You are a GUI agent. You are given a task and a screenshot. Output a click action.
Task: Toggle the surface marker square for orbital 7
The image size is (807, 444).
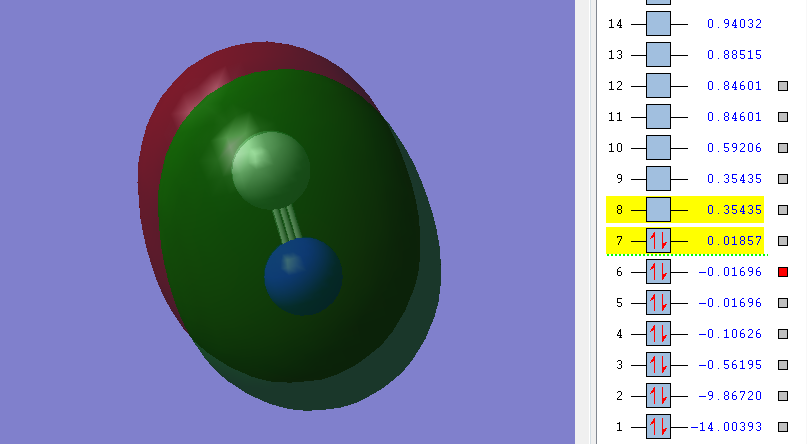pos(783,241)
